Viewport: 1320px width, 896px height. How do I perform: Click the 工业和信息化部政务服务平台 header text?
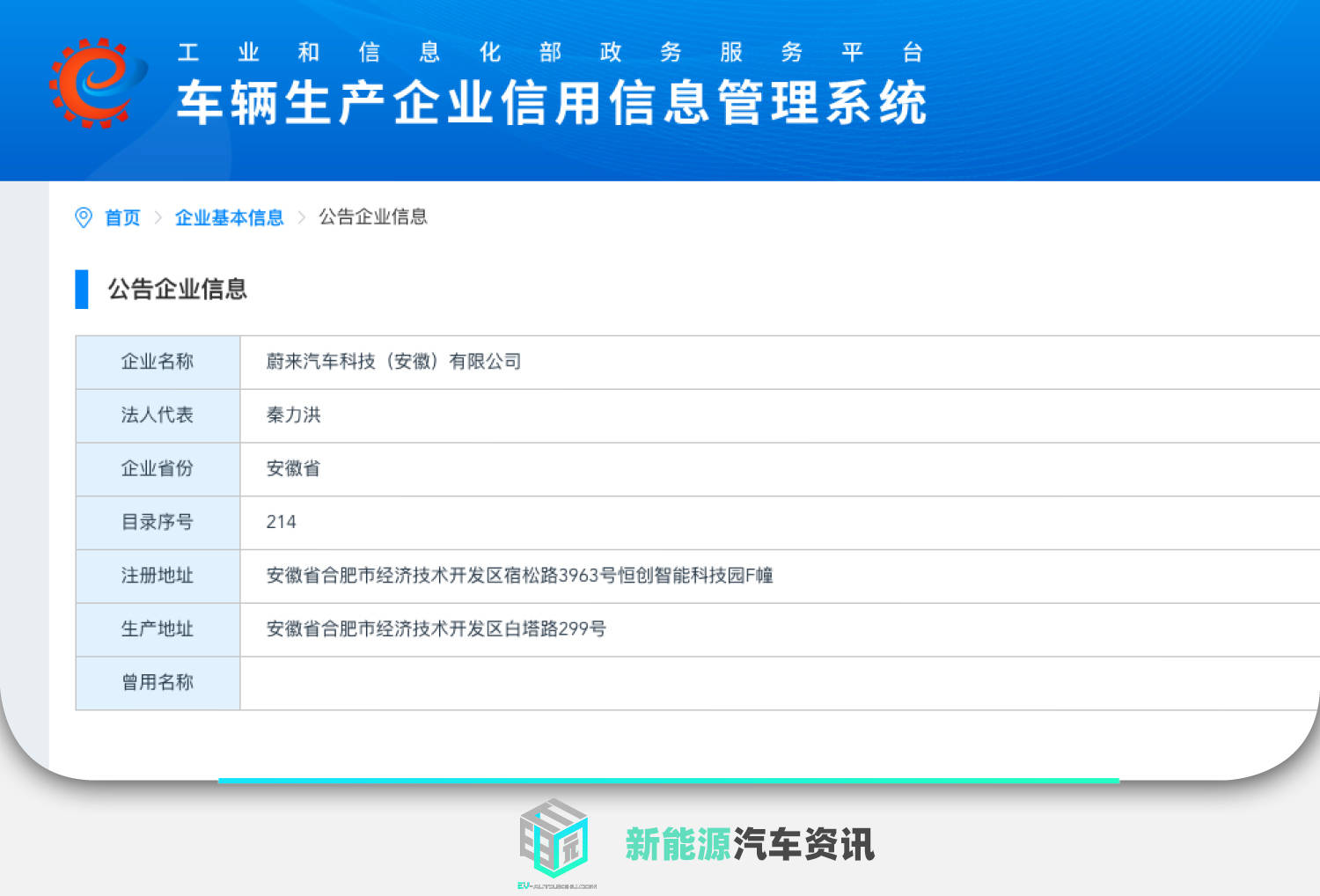551,53
